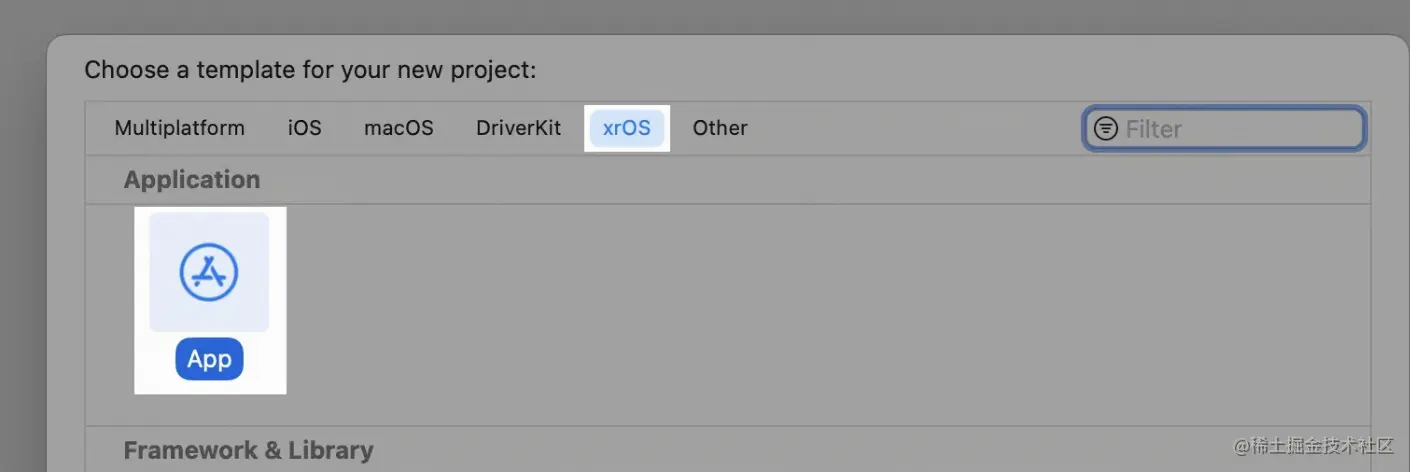Switch to the Multiplatform tab
1410x472 pixels.
[179, 128]
